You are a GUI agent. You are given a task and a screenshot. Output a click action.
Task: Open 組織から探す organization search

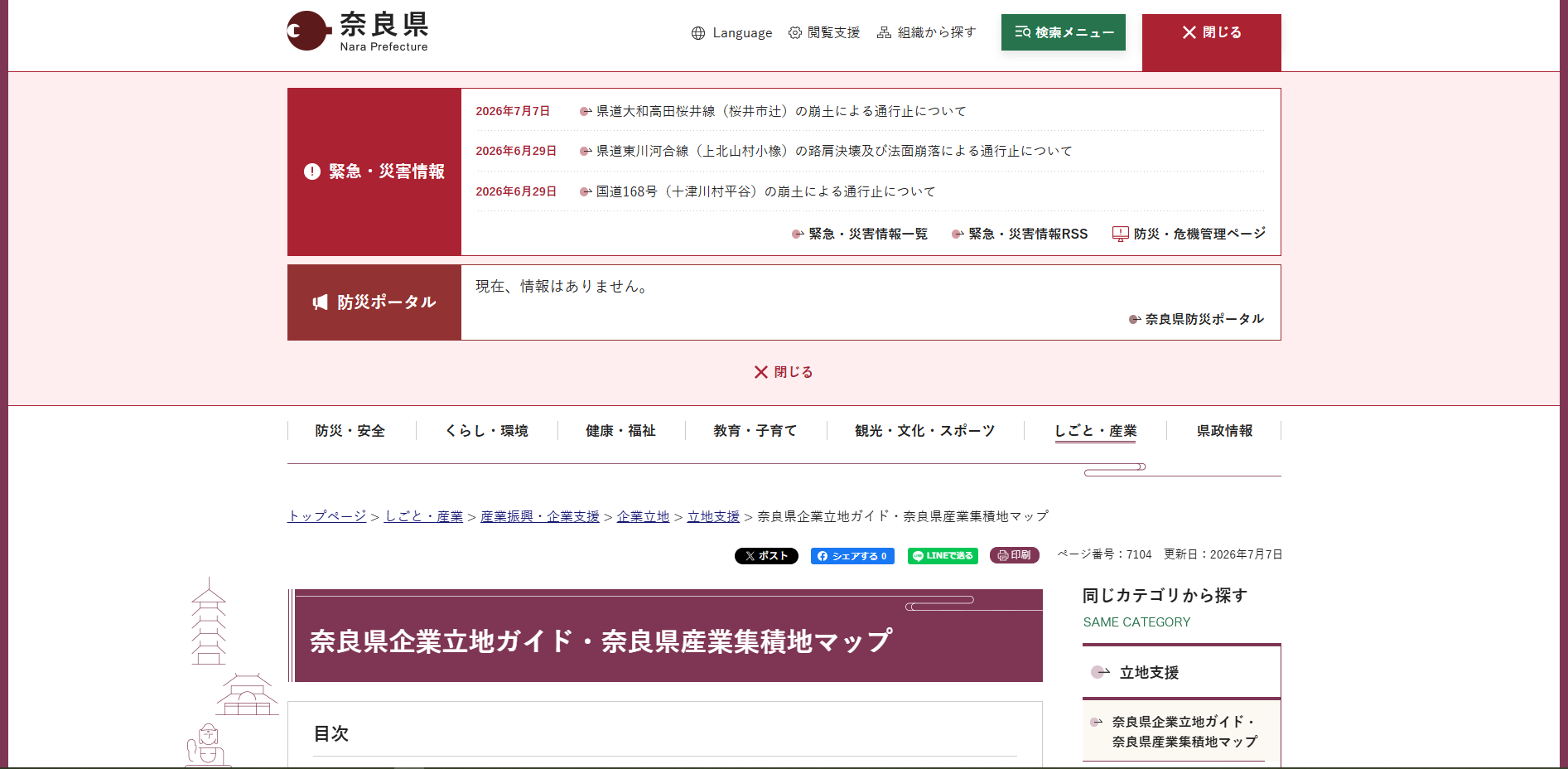pyautogui.click(x=926, y=32)
